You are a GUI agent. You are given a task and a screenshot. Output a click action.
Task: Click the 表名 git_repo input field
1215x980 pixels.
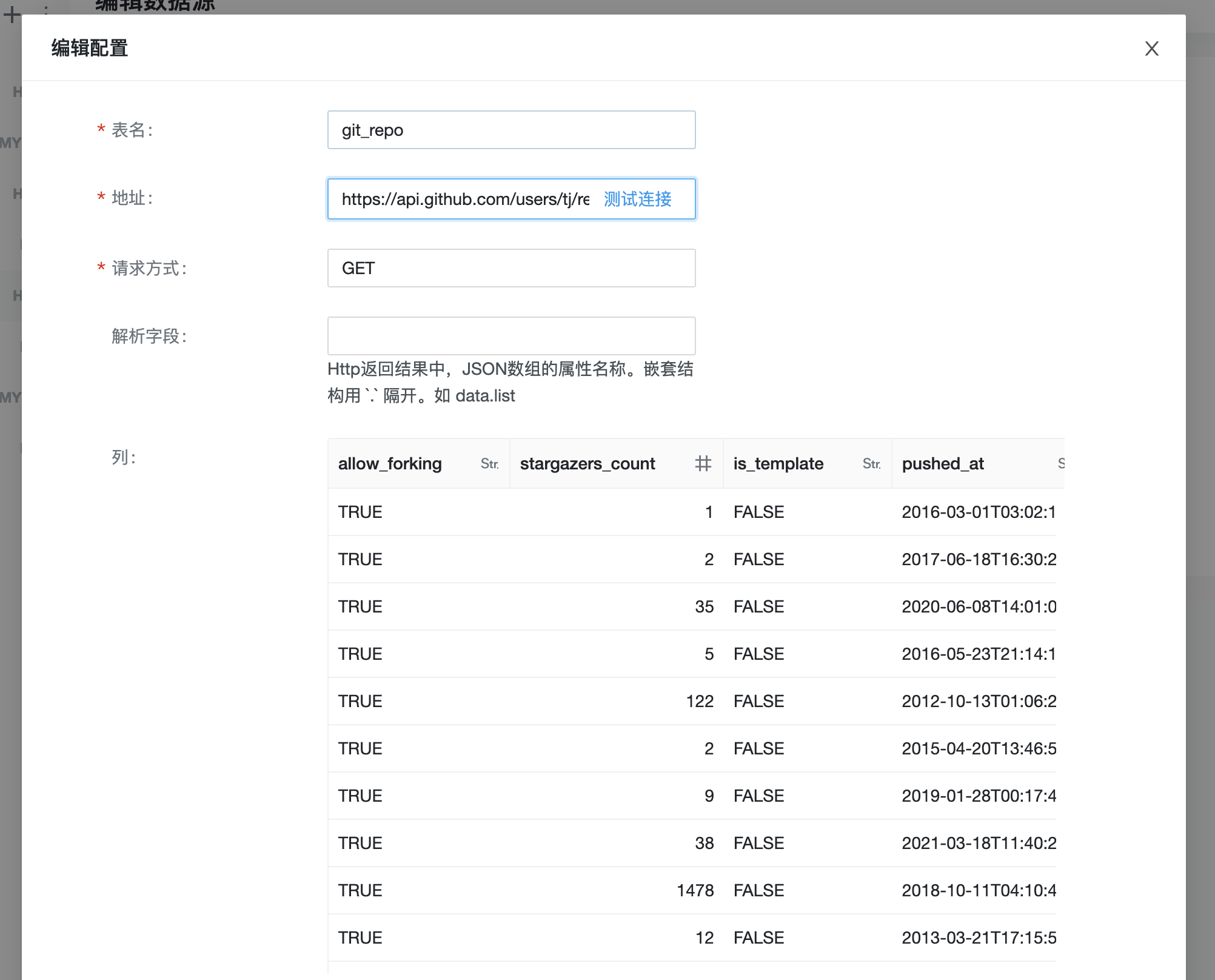coord(510,130)
